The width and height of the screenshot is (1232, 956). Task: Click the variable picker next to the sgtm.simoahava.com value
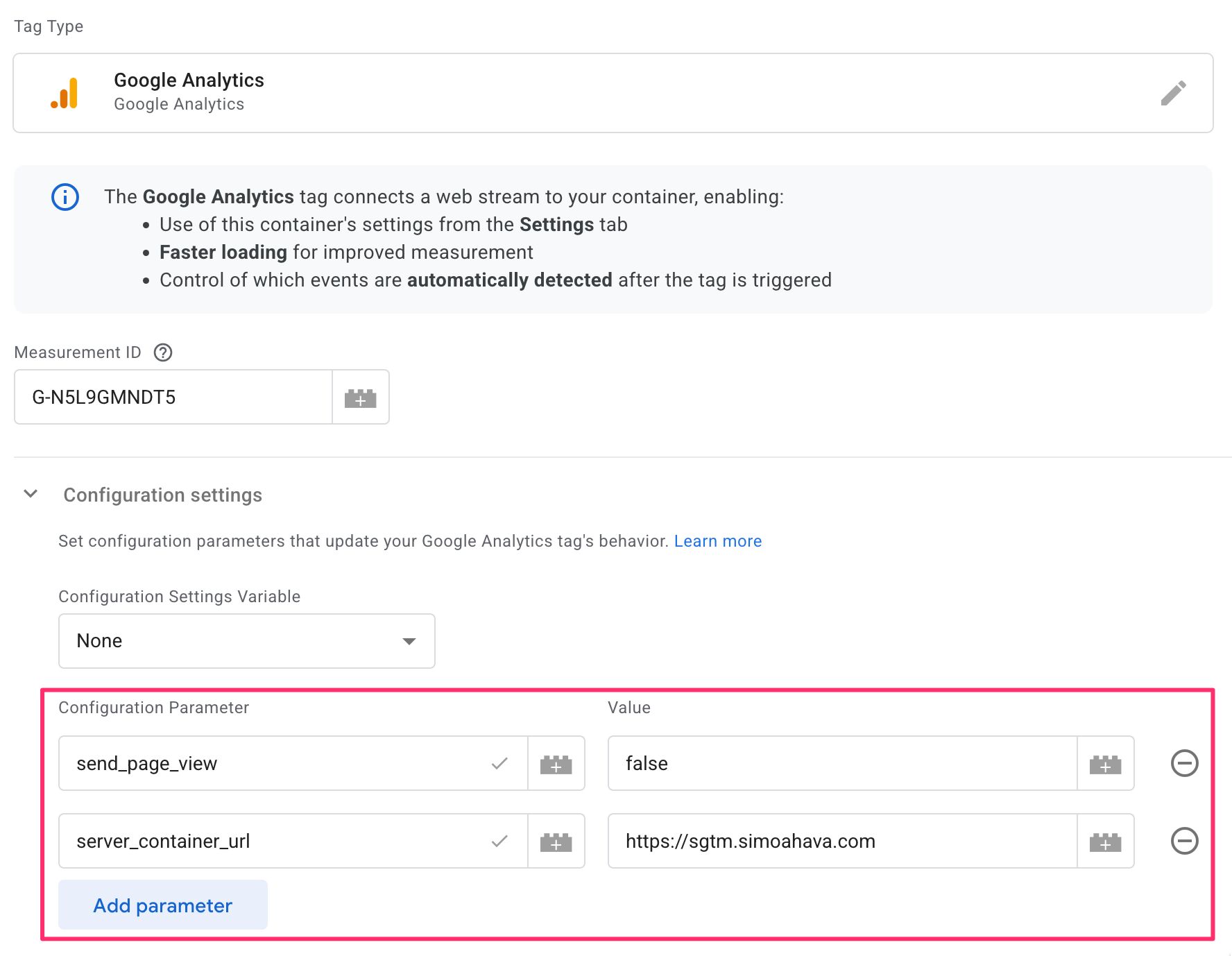1106,842
